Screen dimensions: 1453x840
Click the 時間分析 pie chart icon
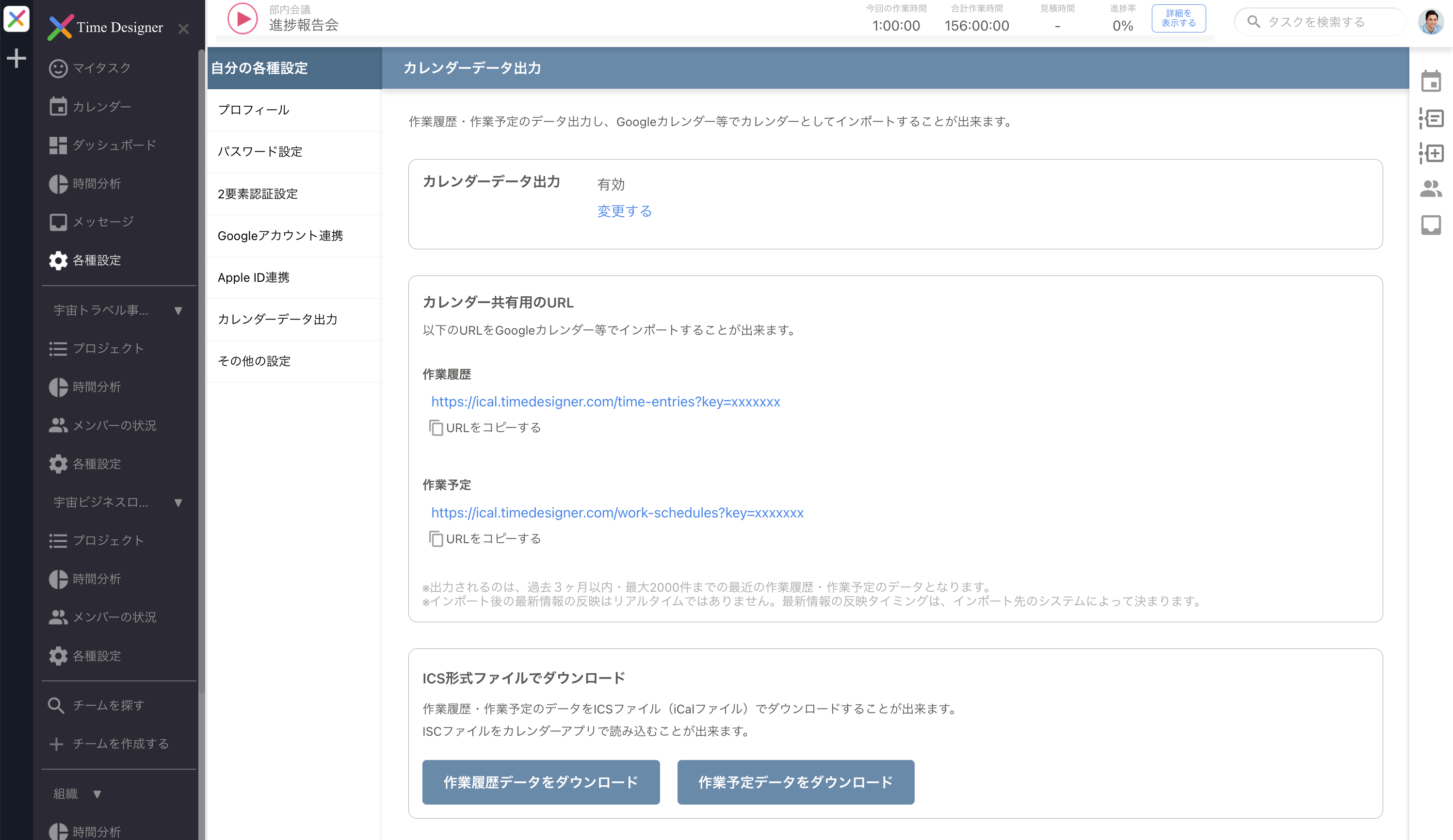click(x=58, y=183)
